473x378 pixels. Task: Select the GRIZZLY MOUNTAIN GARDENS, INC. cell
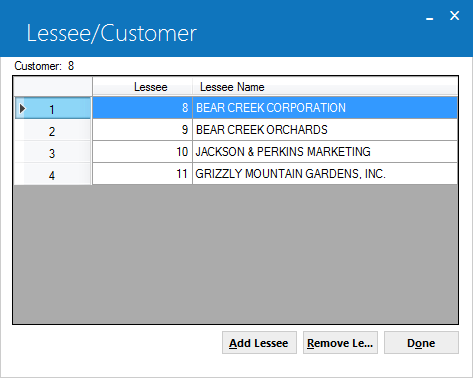pyautogui.click(x=325, y=174)
